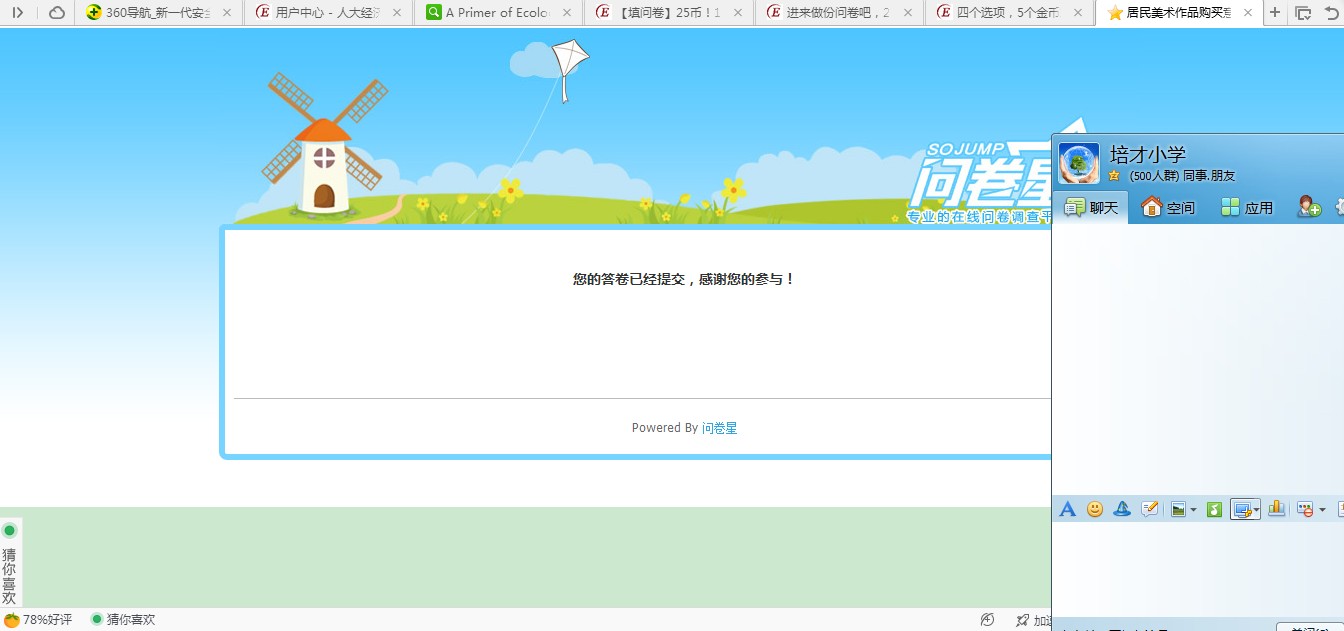Image resolution: width=1344 pixels, height=631 pixels.
Task: Click the 78%好评 status bar item
Action: coord(38,620)
